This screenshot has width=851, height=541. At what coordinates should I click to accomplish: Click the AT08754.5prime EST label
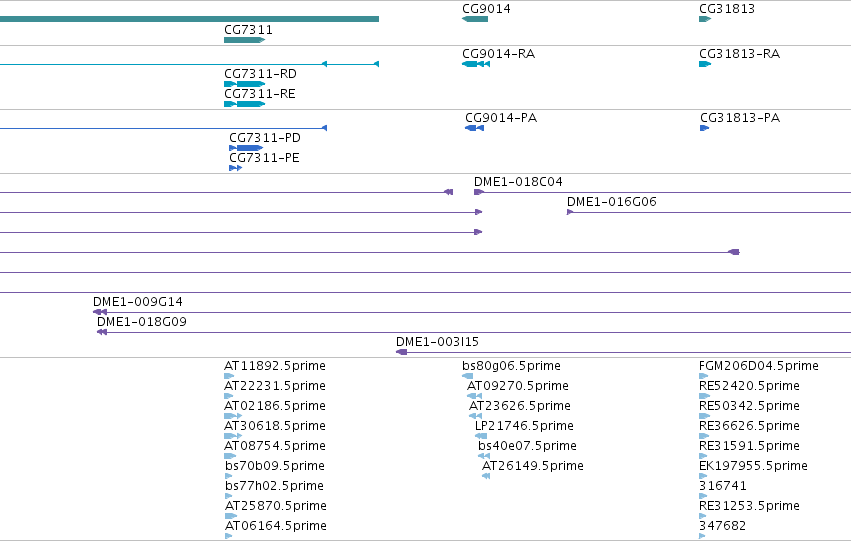[275, 446]
